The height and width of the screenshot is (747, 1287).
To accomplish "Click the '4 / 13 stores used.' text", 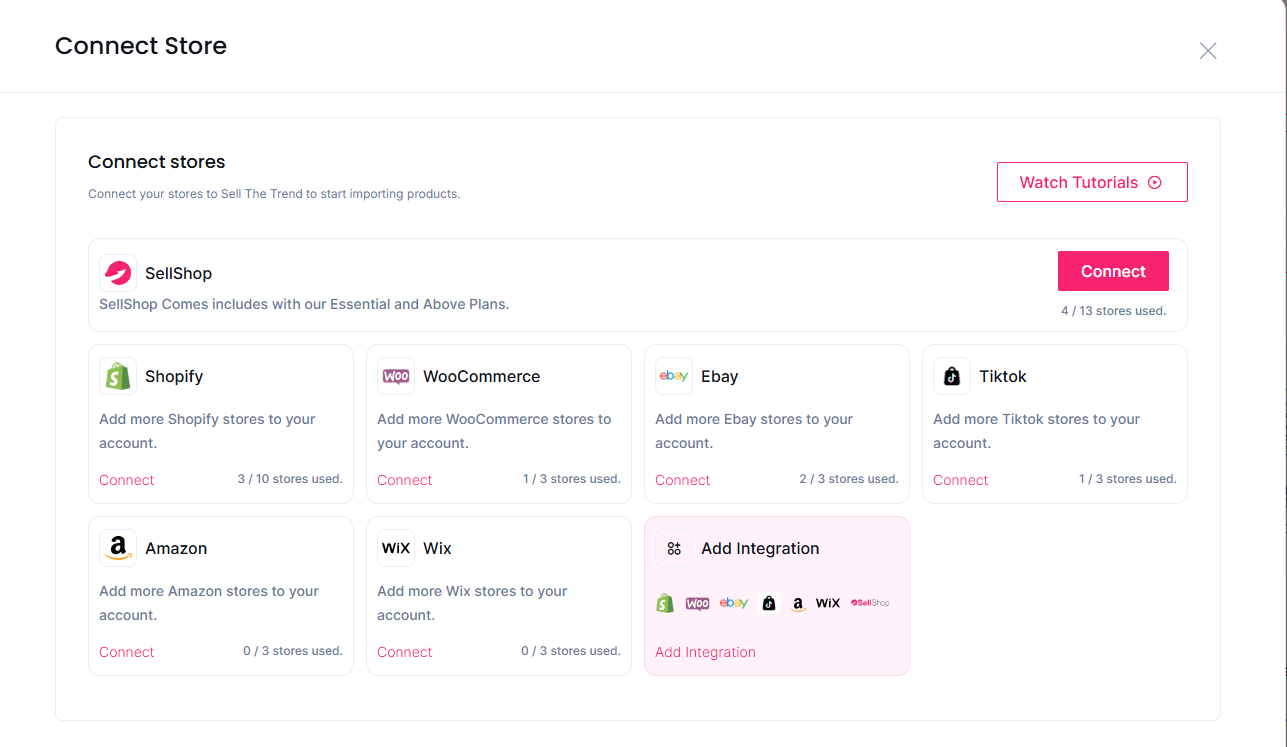I will pos(1113,311).
